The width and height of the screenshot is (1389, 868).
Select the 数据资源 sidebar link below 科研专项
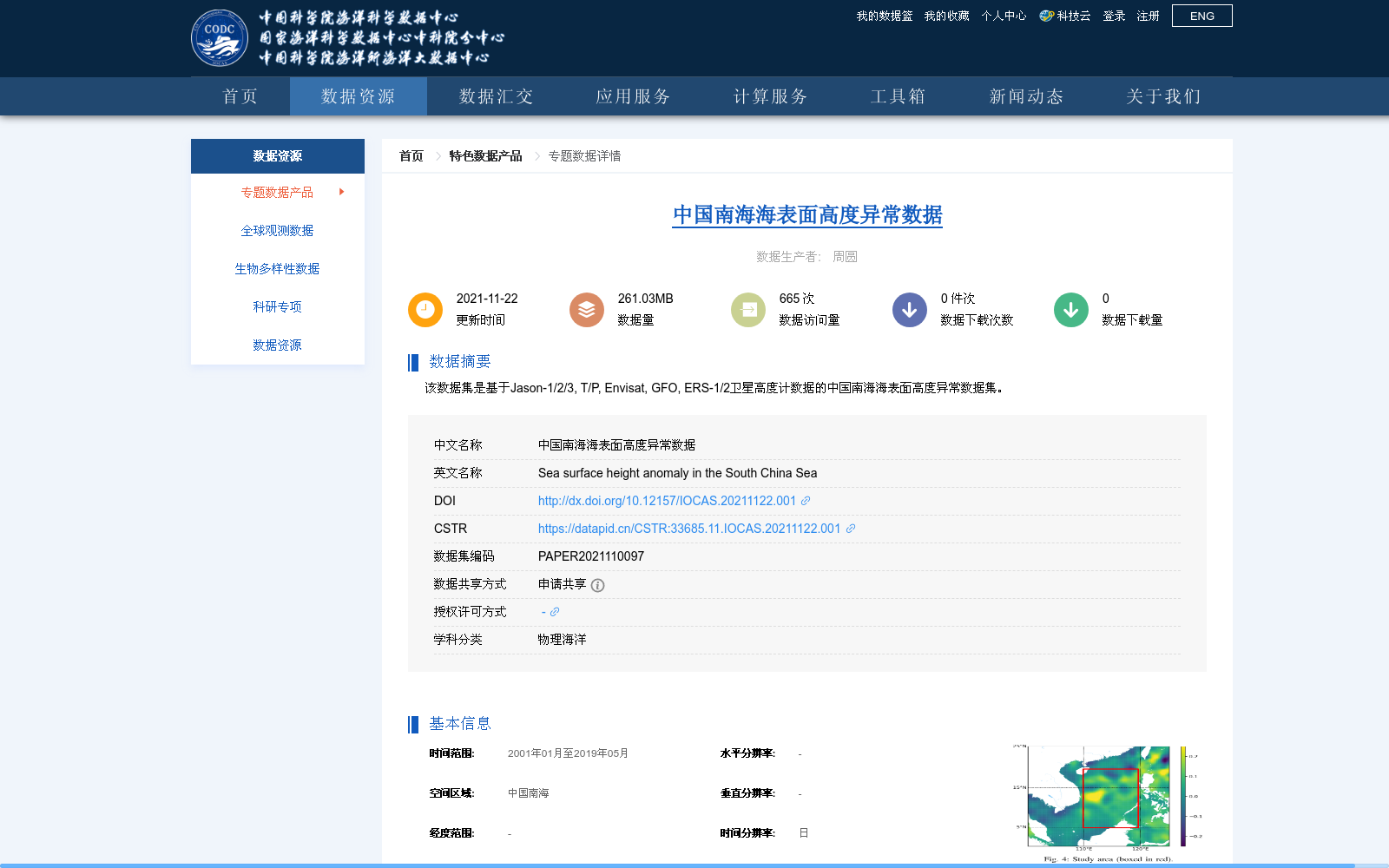(x=277, y=345)
